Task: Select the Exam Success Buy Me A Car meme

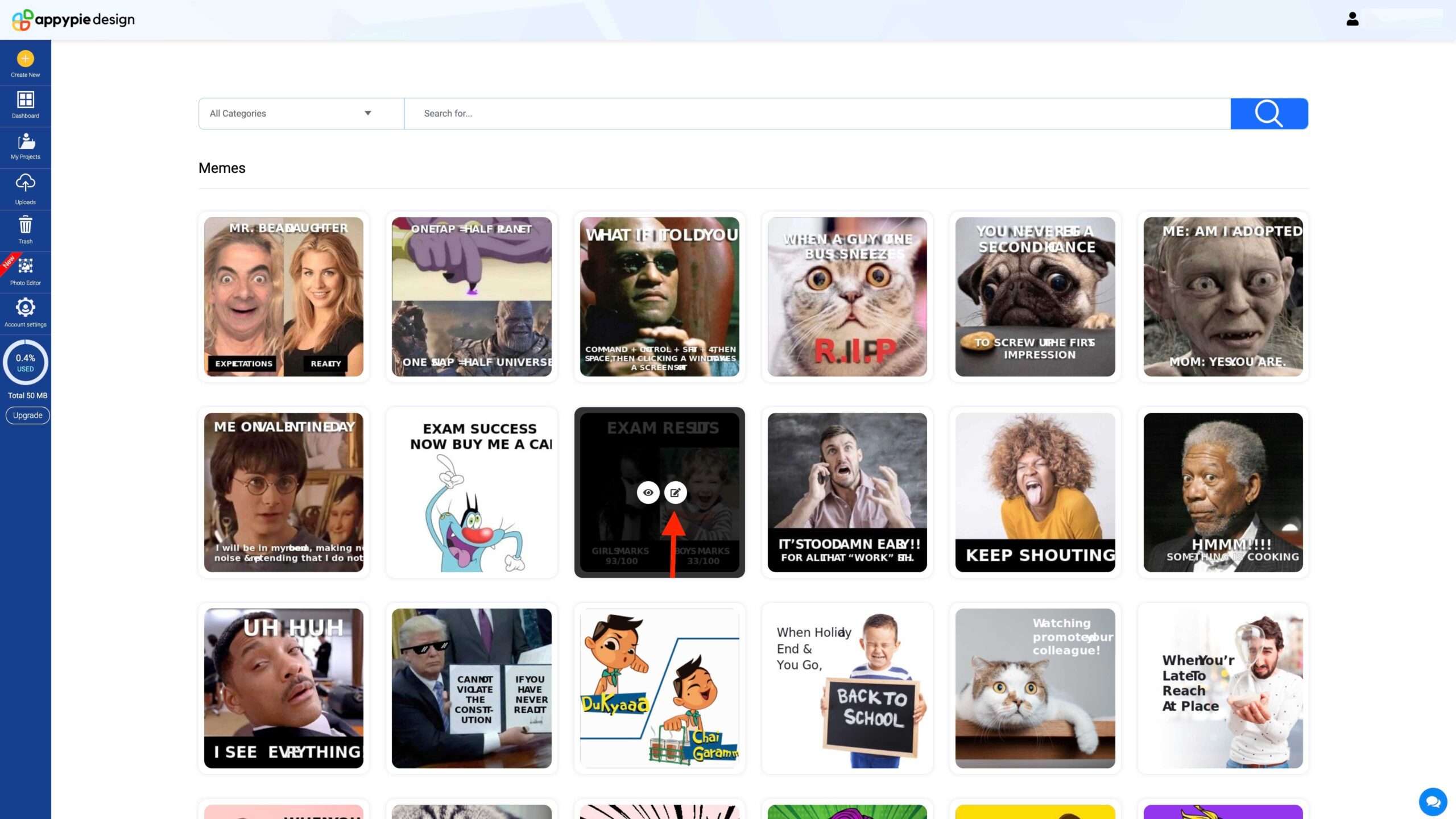Action: pos(471,493)
